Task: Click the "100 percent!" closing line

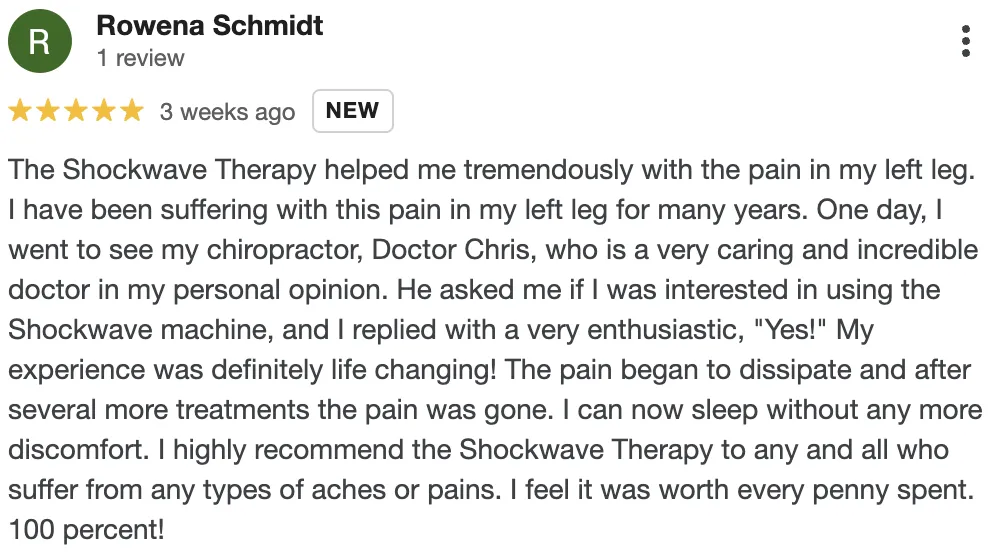Action: pyautogui.click(x=86, y=530)
